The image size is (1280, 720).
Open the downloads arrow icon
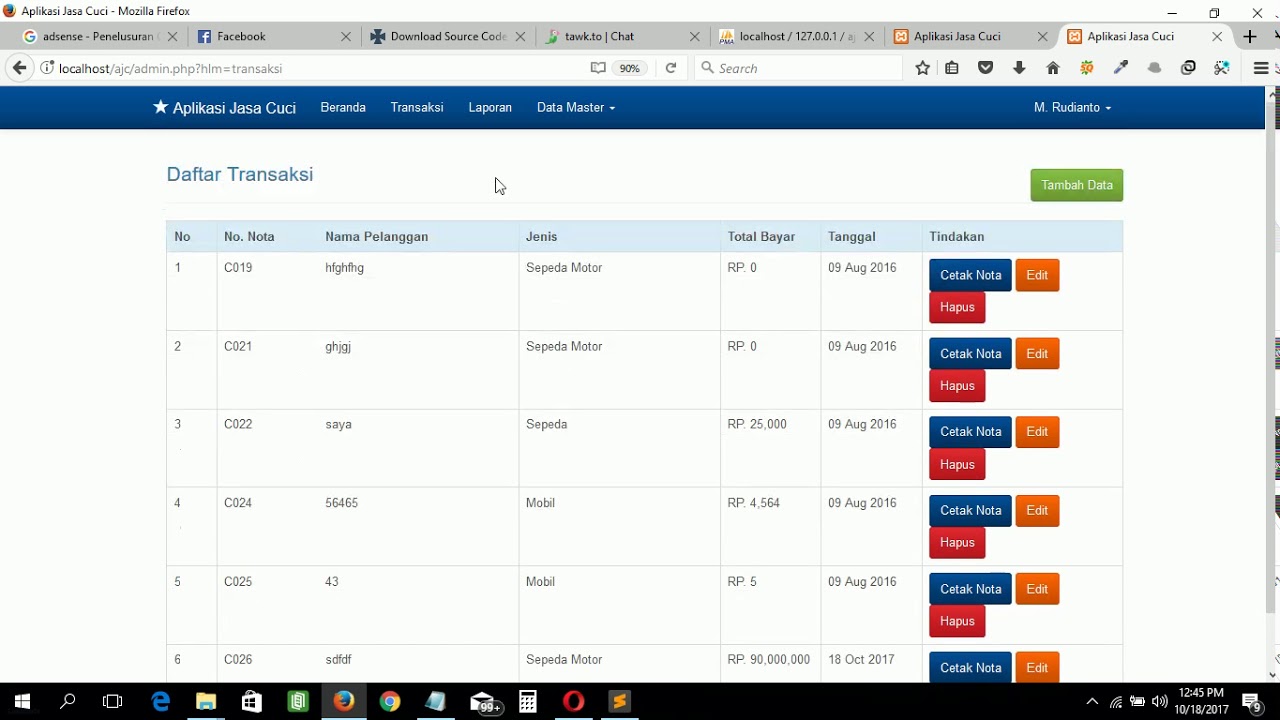[1019, 68]
